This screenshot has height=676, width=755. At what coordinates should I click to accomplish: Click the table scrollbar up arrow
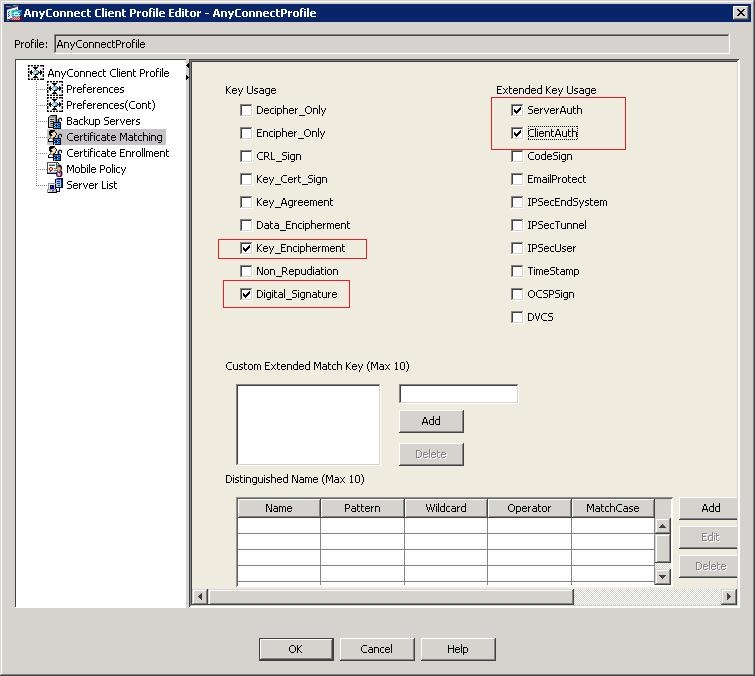[663, 526]
